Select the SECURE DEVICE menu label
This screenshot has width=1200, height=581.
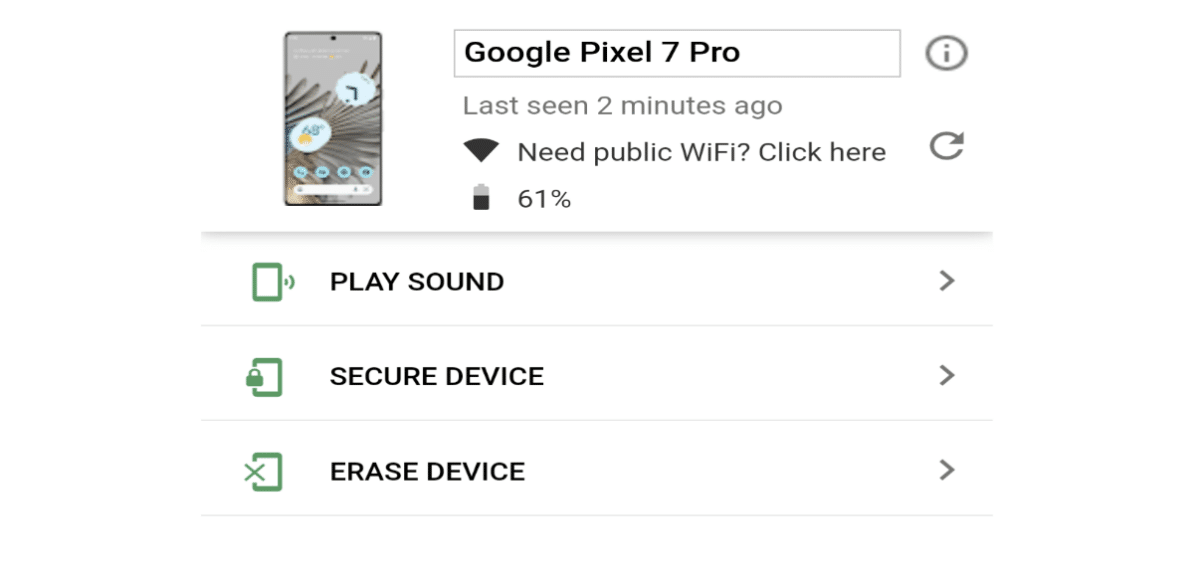coord(437,377)
